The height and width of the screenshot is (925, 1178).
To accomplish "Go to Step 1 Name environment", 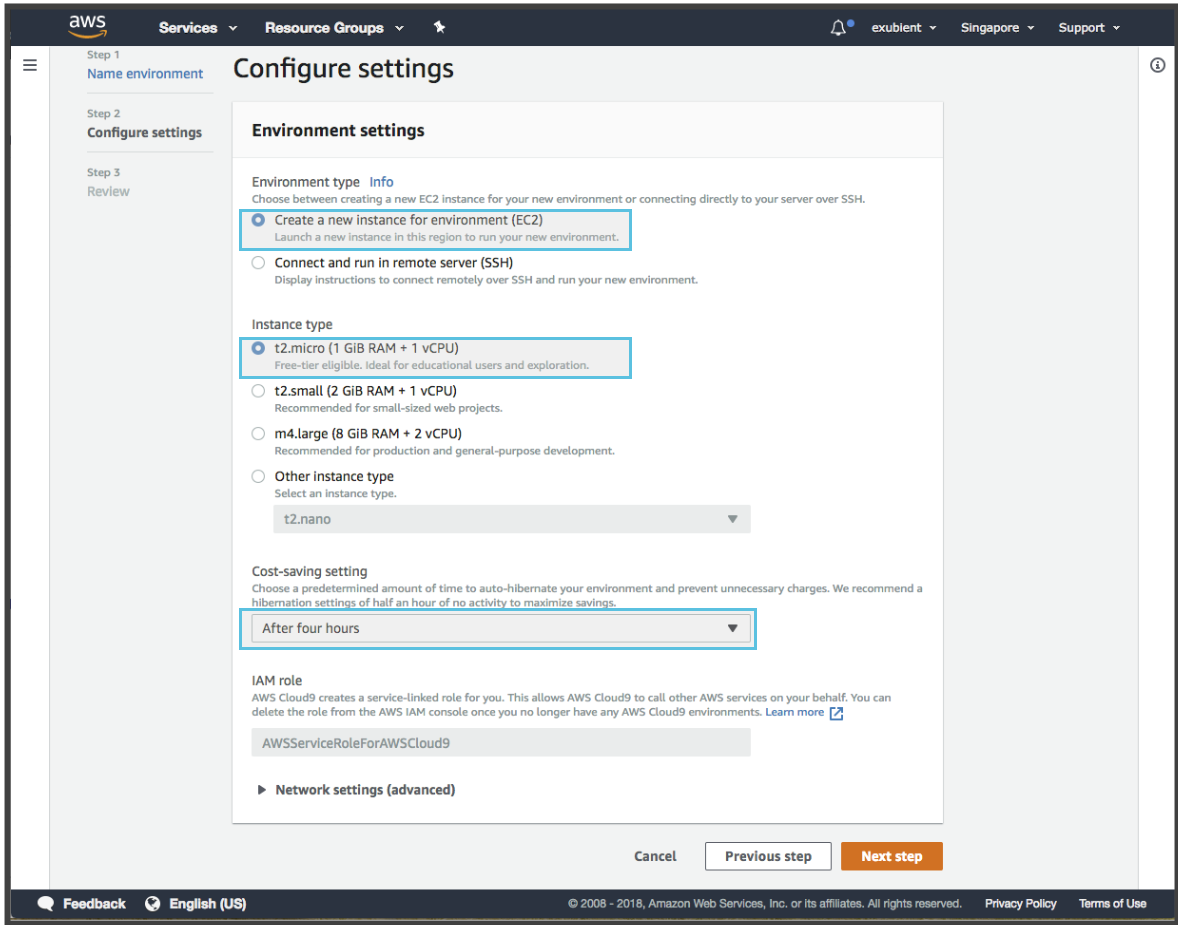I will (x=145, y=74).
